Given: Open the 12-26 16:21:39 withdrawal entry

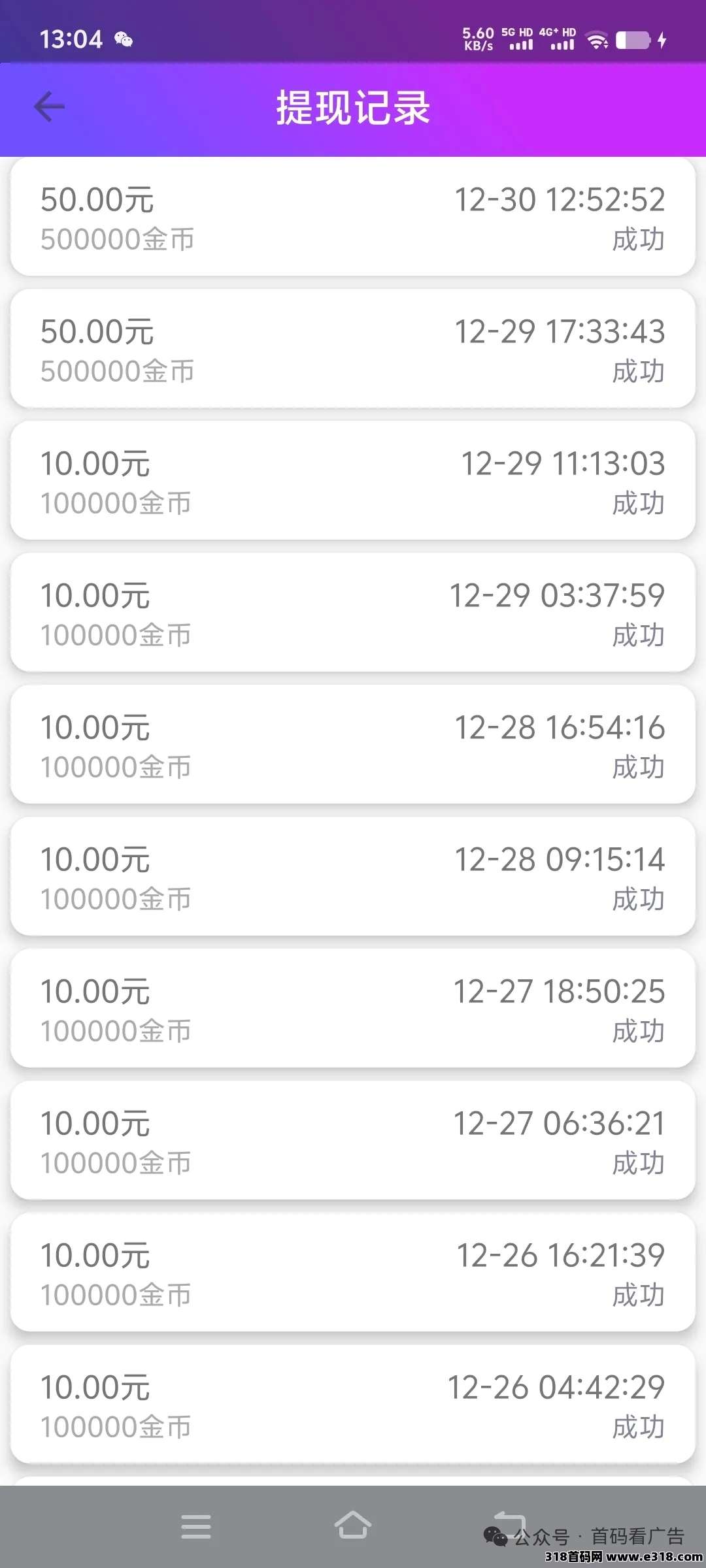Looking at the screenshot, I should pos(353,1273).
